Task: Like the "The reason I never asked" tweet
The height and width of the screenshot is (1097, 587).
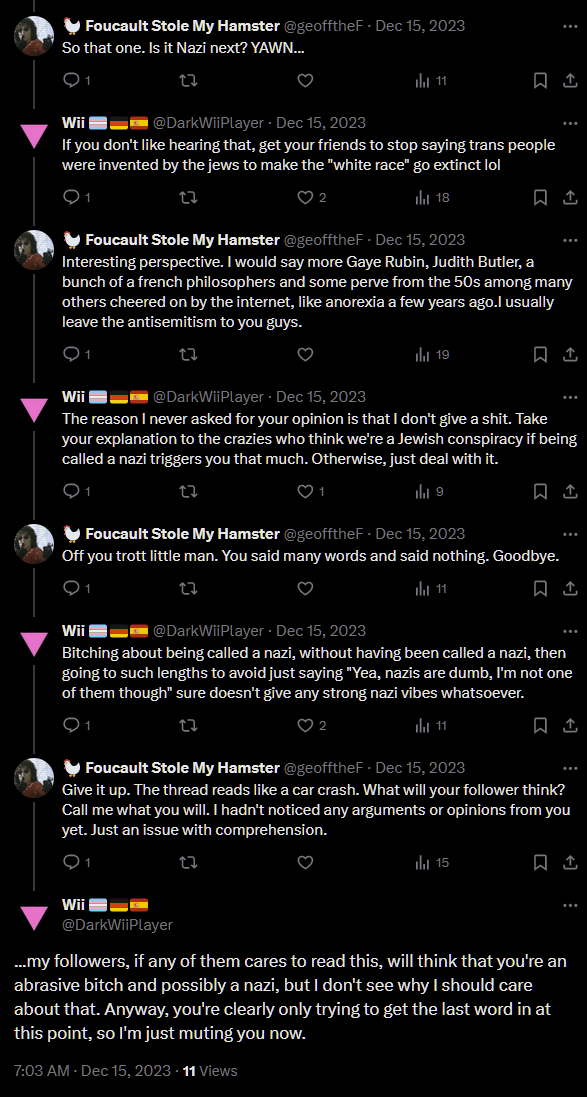Action: pyautogui.click(x=305, y=492)
